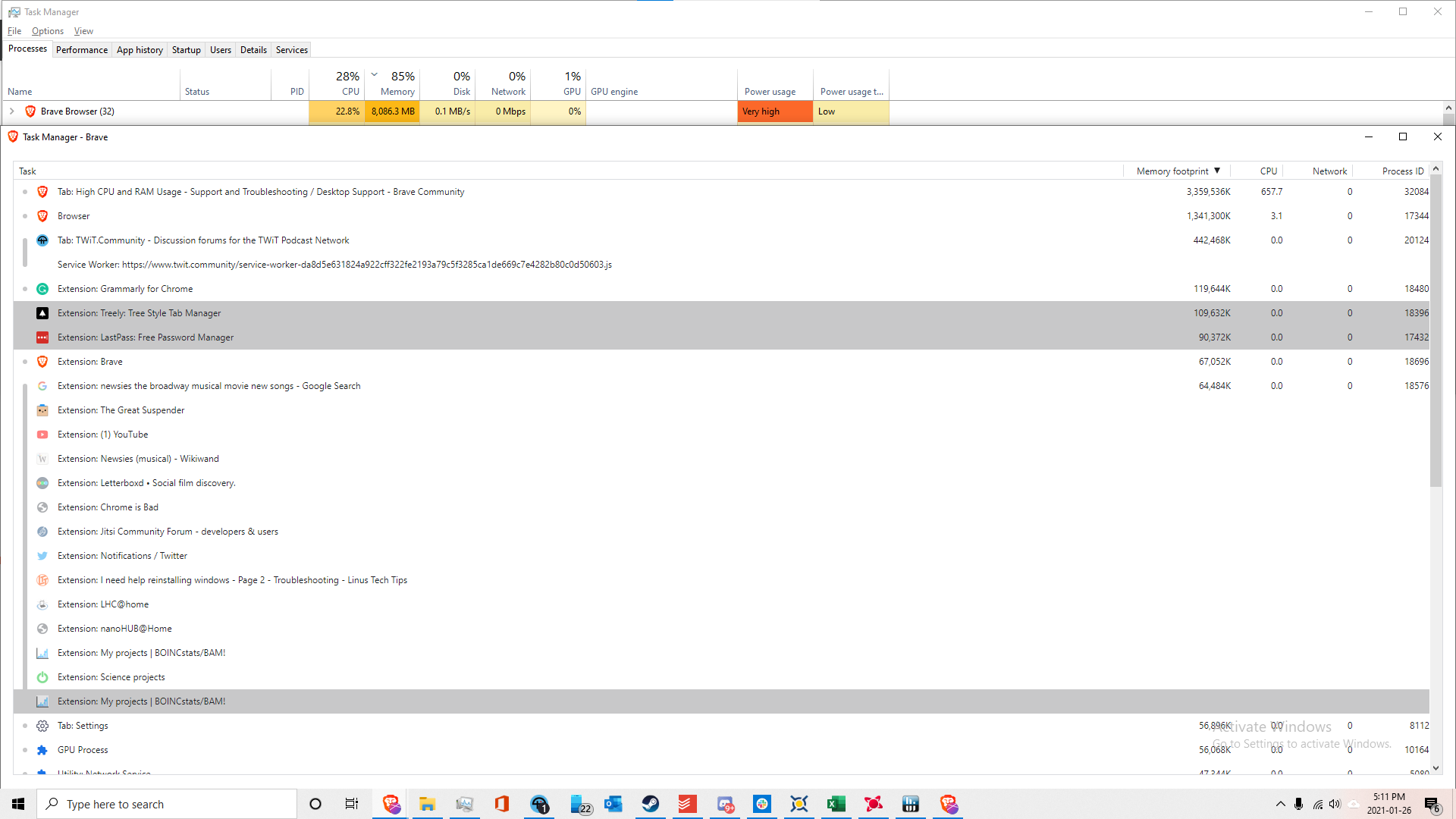1456x819 pixels.
Task: Expand the Brave Browser (32) process group
Action: pyautogui.click(x=12, y=111)
